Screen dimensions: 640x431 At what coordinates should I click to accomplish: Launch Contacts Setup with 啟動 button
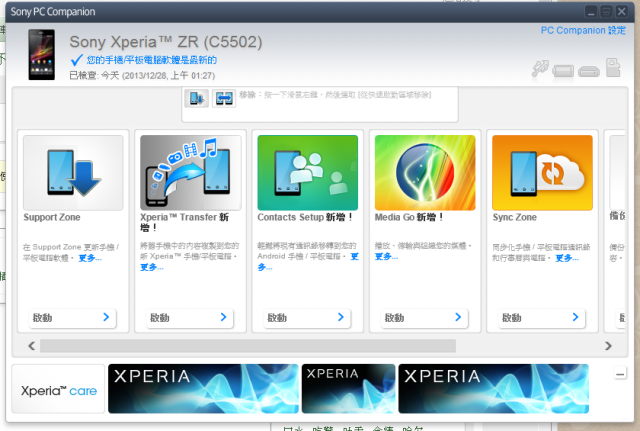click(x=307, y=318)
